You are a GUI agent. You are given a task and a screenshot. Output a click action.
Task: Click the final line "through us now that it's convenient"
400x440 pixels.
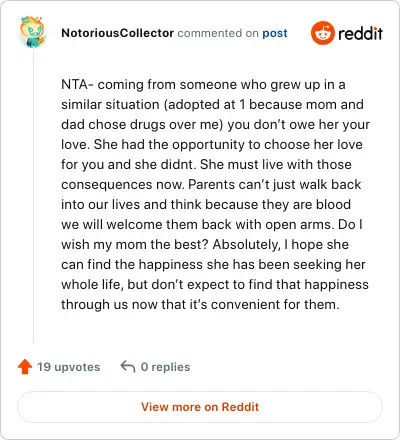pyautogui.click(x=200, y=304)
